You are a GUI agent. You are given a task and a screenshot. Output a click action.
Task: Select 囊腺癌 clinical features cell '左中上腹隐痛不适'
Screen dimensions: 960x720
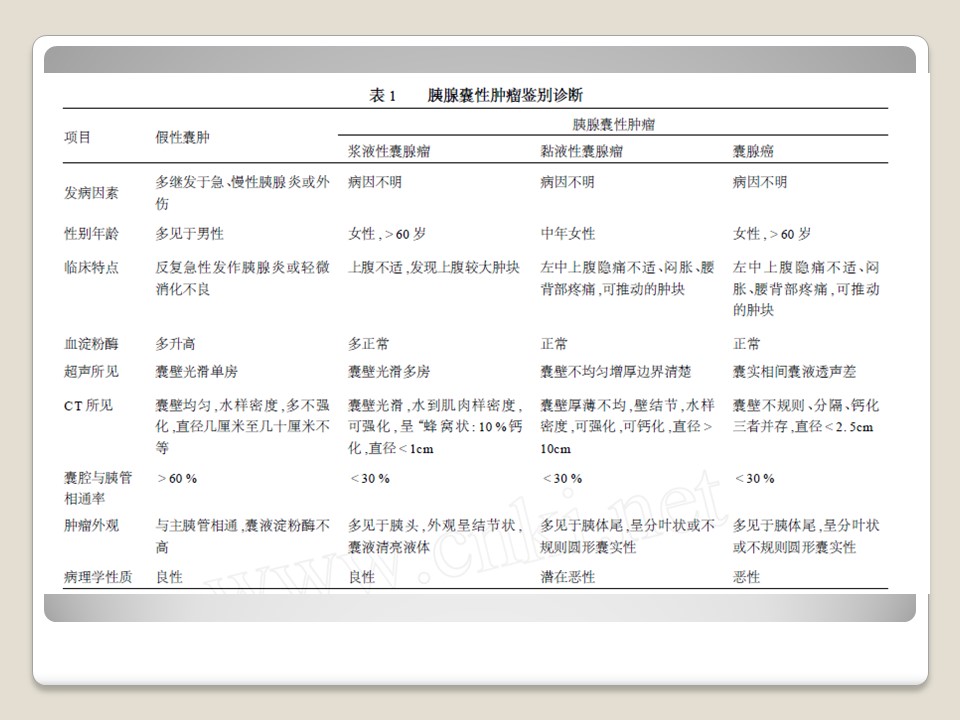click(806, 288)
